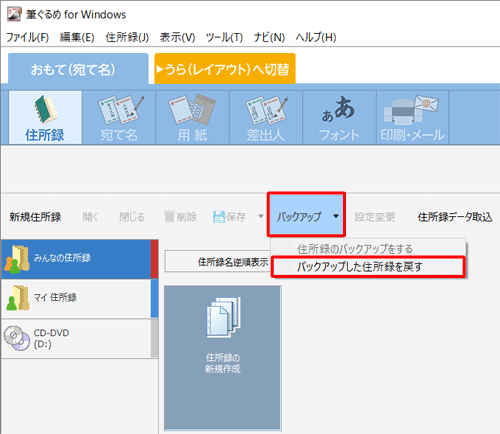Click the 住所録の新規作成 documents icon
This screenshot has width=500, height=434.
click(223, 317)
